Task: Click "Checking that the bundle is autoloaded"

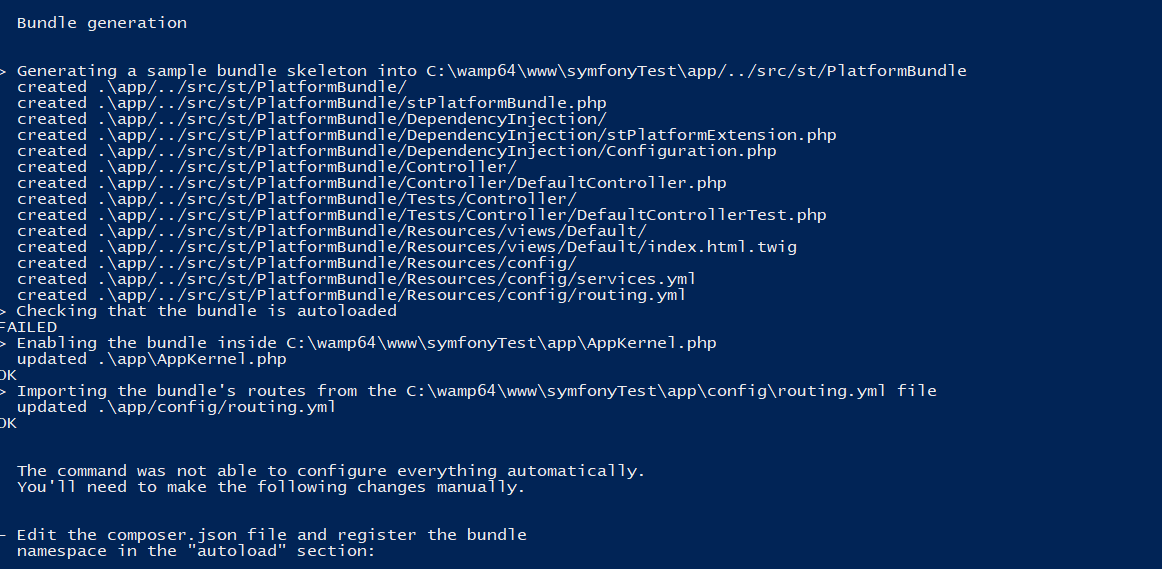Action: pos(206,311)
